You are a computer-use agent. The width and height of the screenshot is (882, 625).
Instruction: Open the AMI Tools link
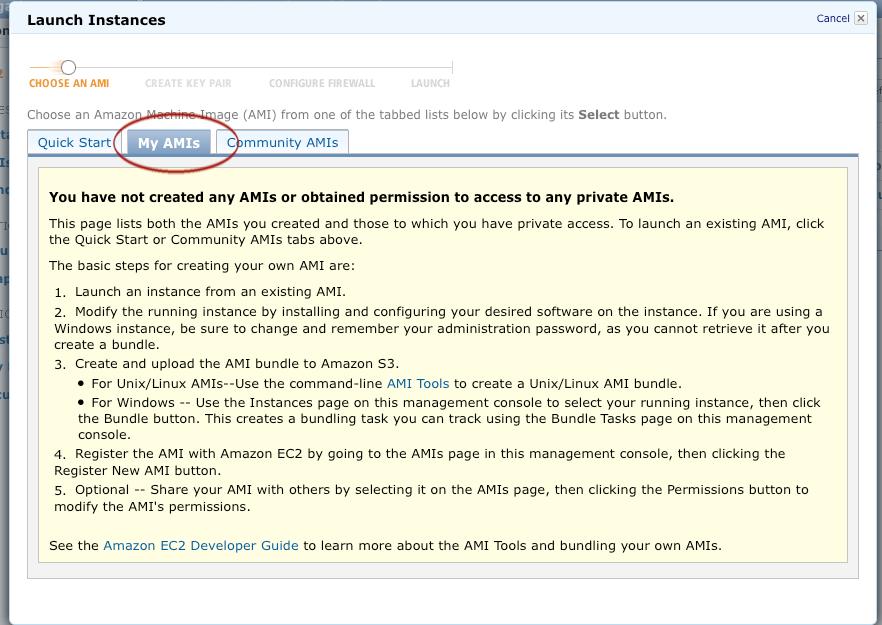418,384
